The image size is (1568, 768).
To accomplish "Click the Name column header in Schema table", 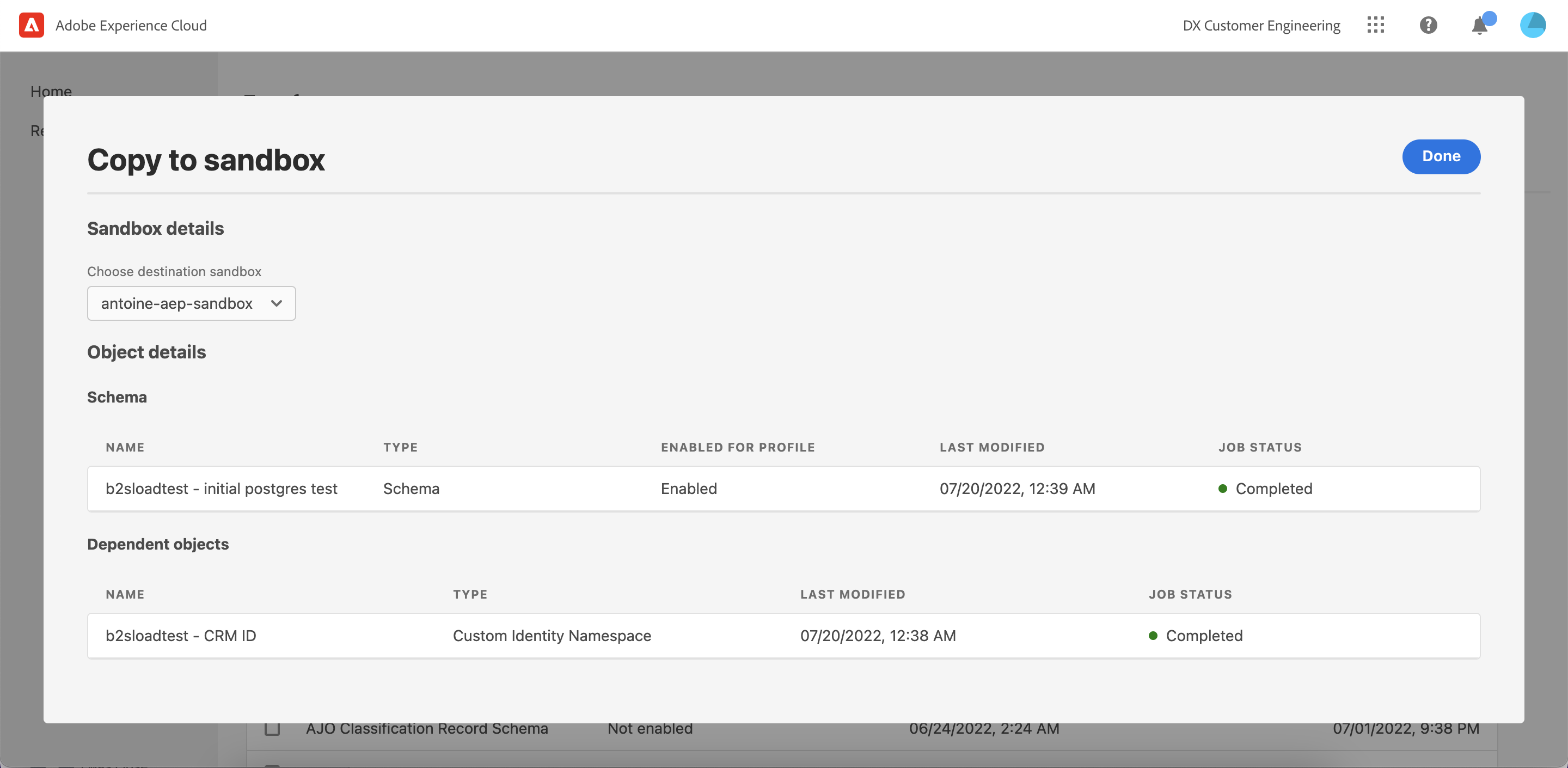I will [x=125, y=447].
